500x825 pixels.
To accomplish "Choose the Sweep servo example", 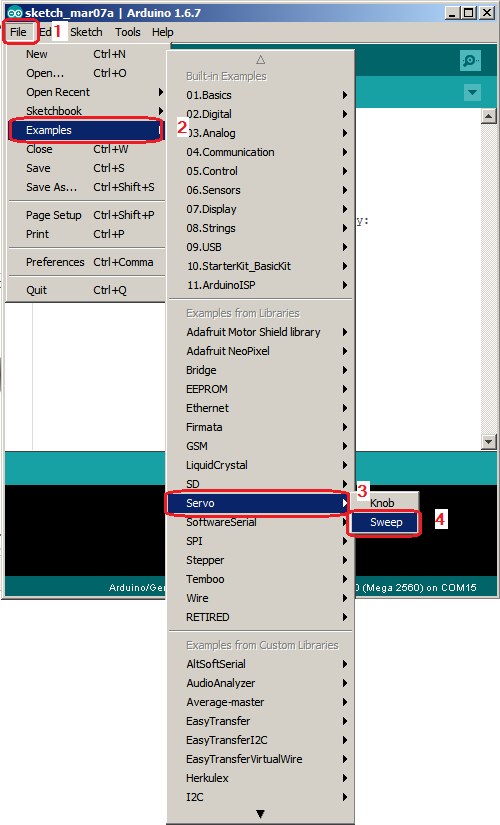I will pos(385,522).
